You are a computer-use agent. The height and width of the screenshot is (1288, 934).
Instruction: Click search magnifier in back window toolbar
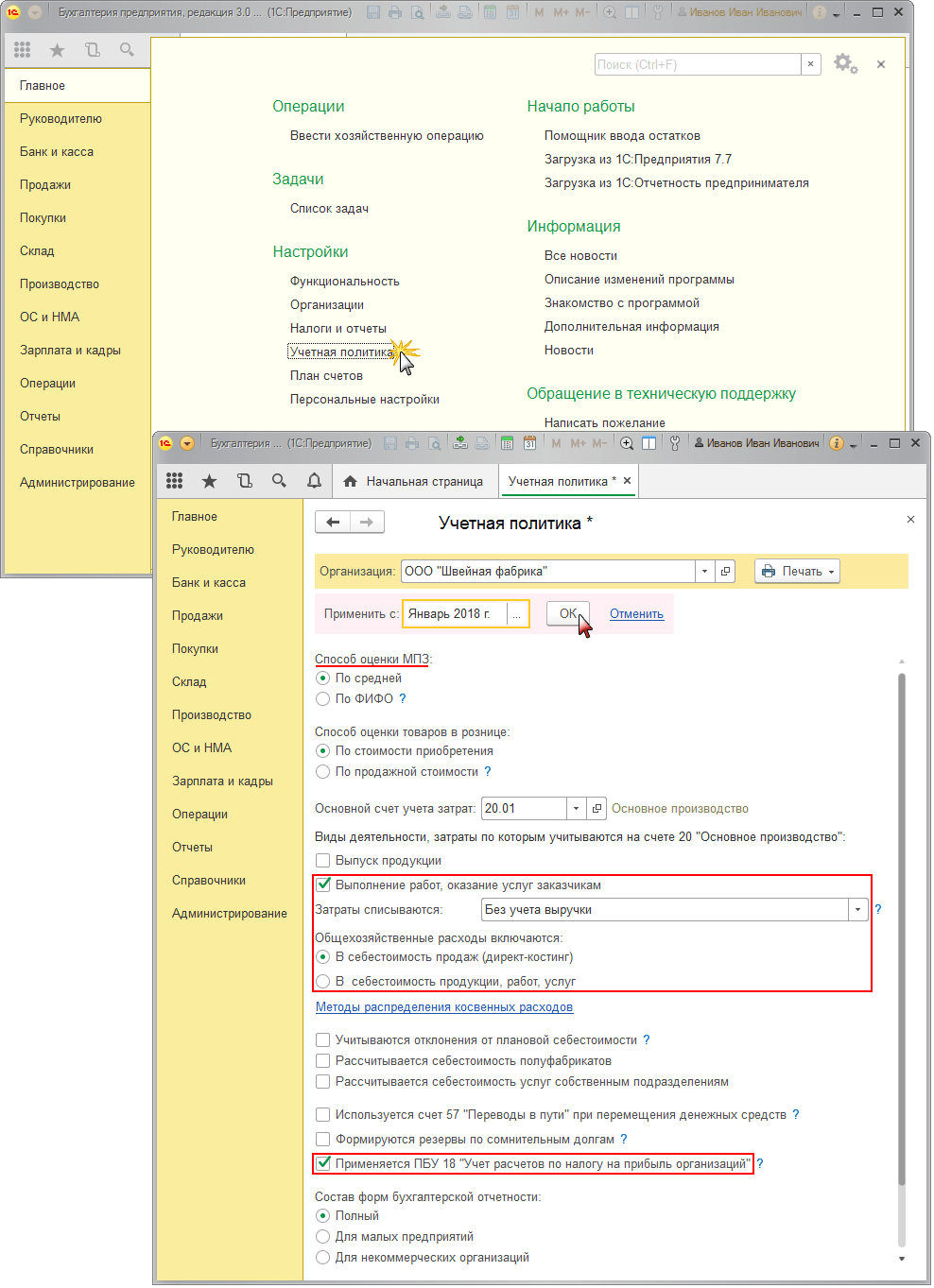pos(127,50)
